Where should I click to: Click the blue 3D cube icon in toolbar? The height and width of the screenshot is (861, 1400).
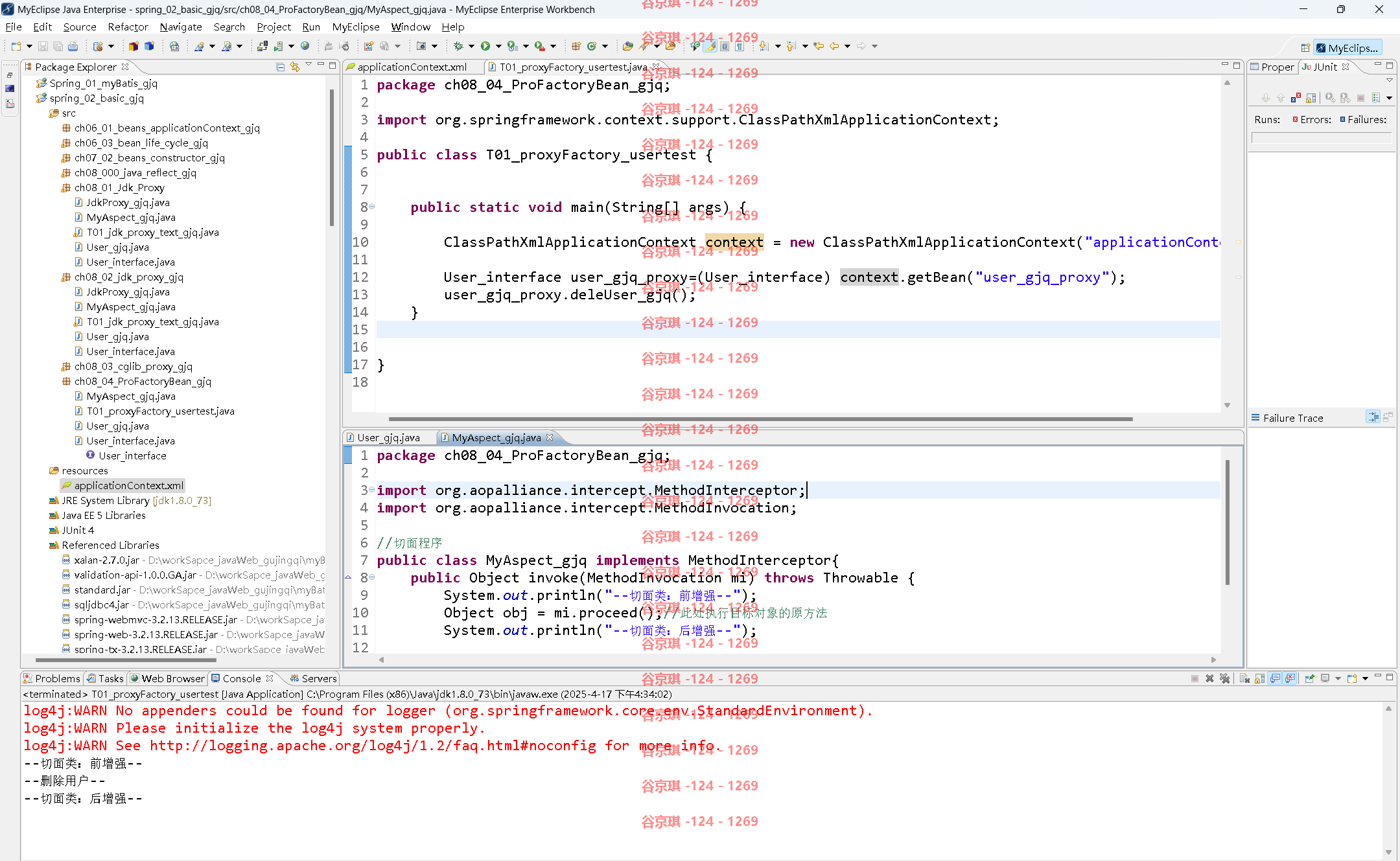coord(149,46)
